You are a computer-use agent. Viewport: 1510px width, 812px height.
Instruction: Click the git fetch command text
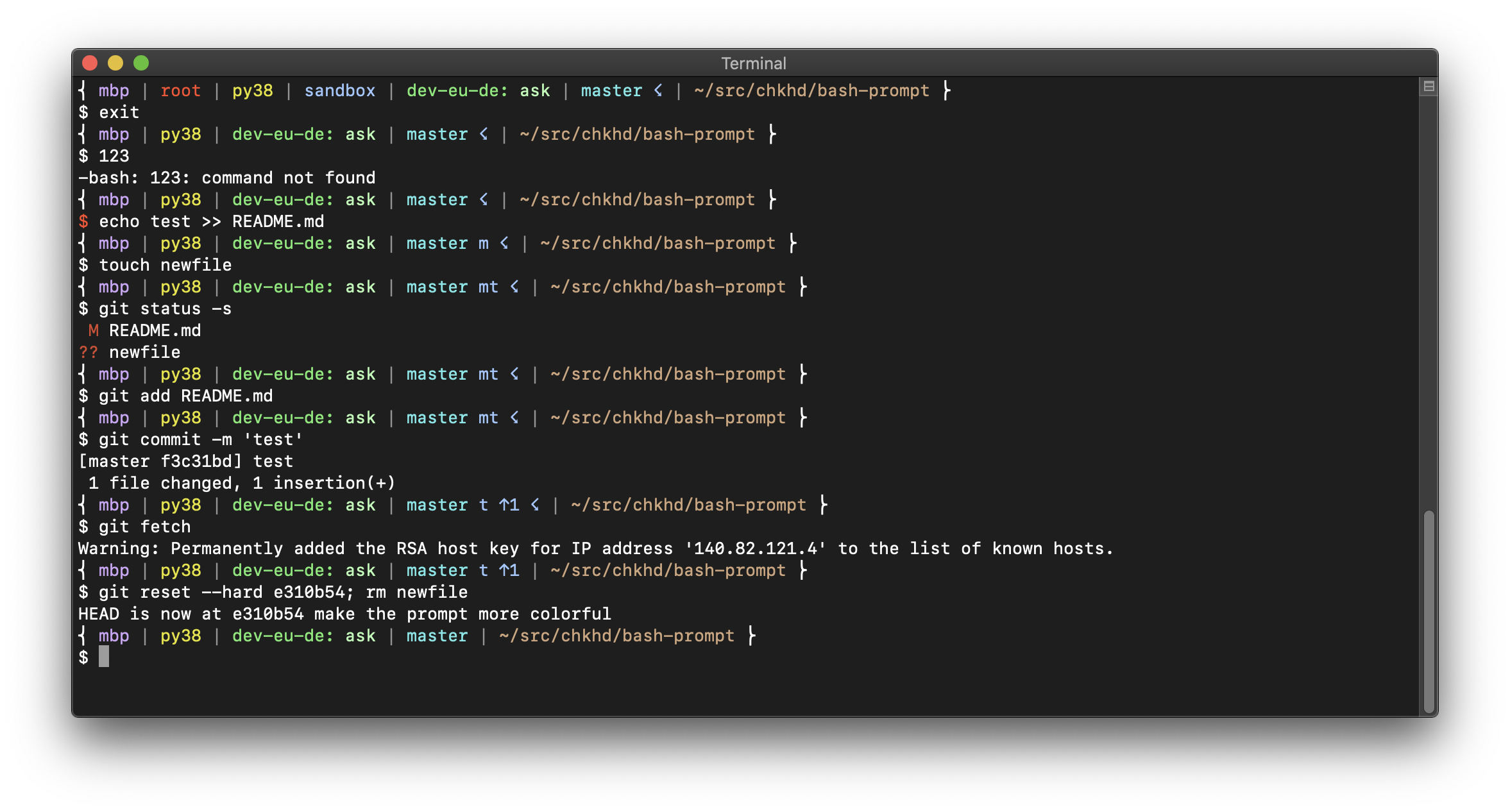tap(144, 527)
